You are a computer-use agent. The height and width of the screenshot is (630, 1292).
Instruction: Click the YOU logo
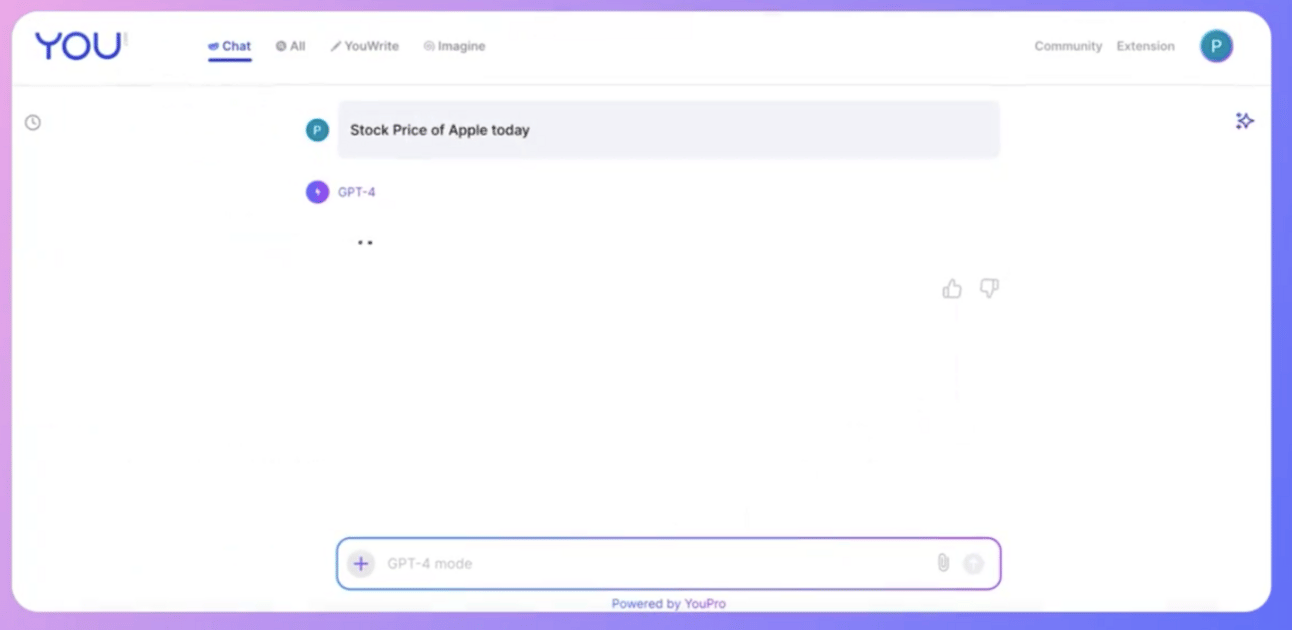pyautogui.click(x=79, y=46)
